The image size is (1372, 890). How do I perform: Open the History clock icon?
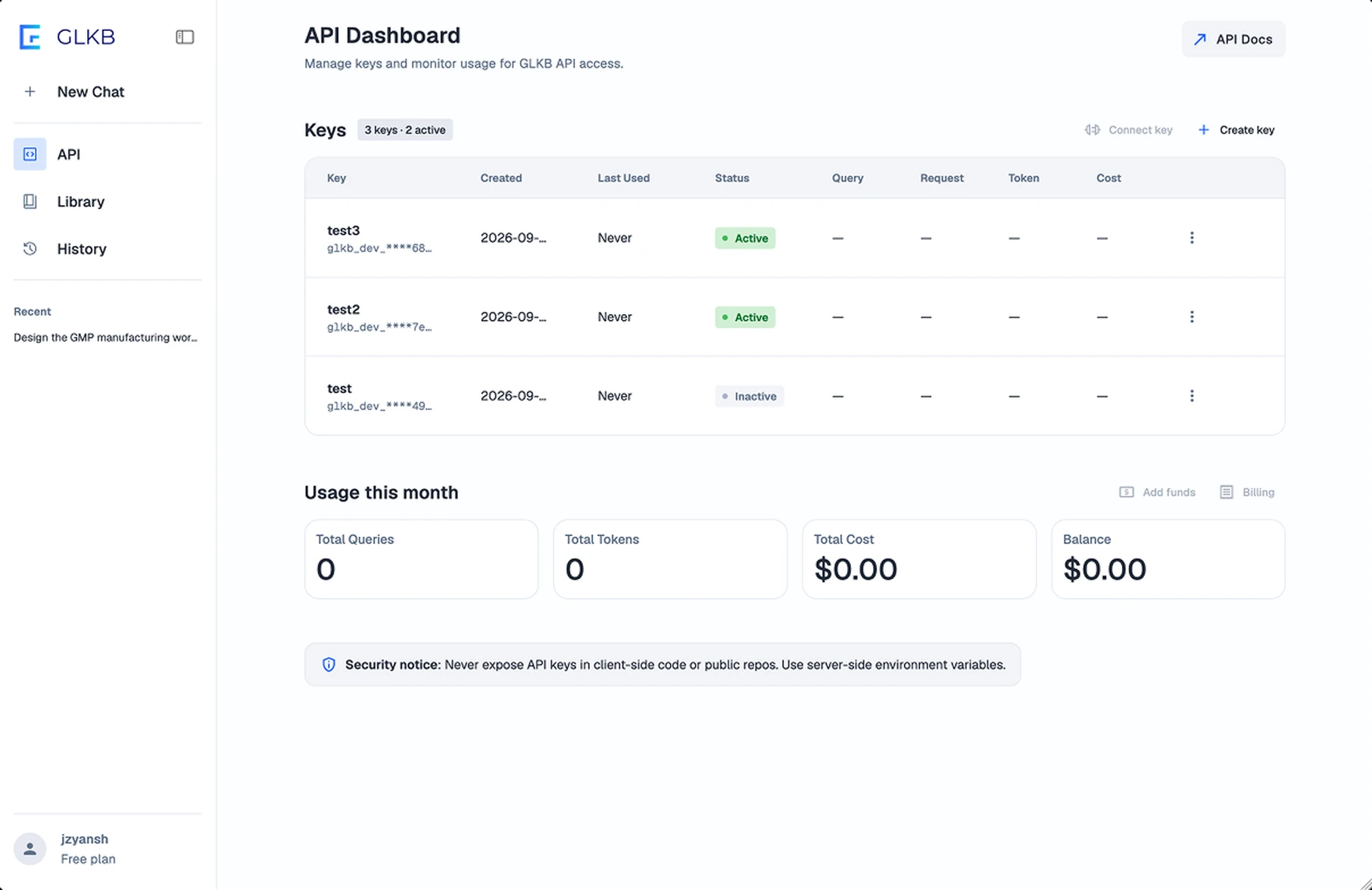click(30, 249)
